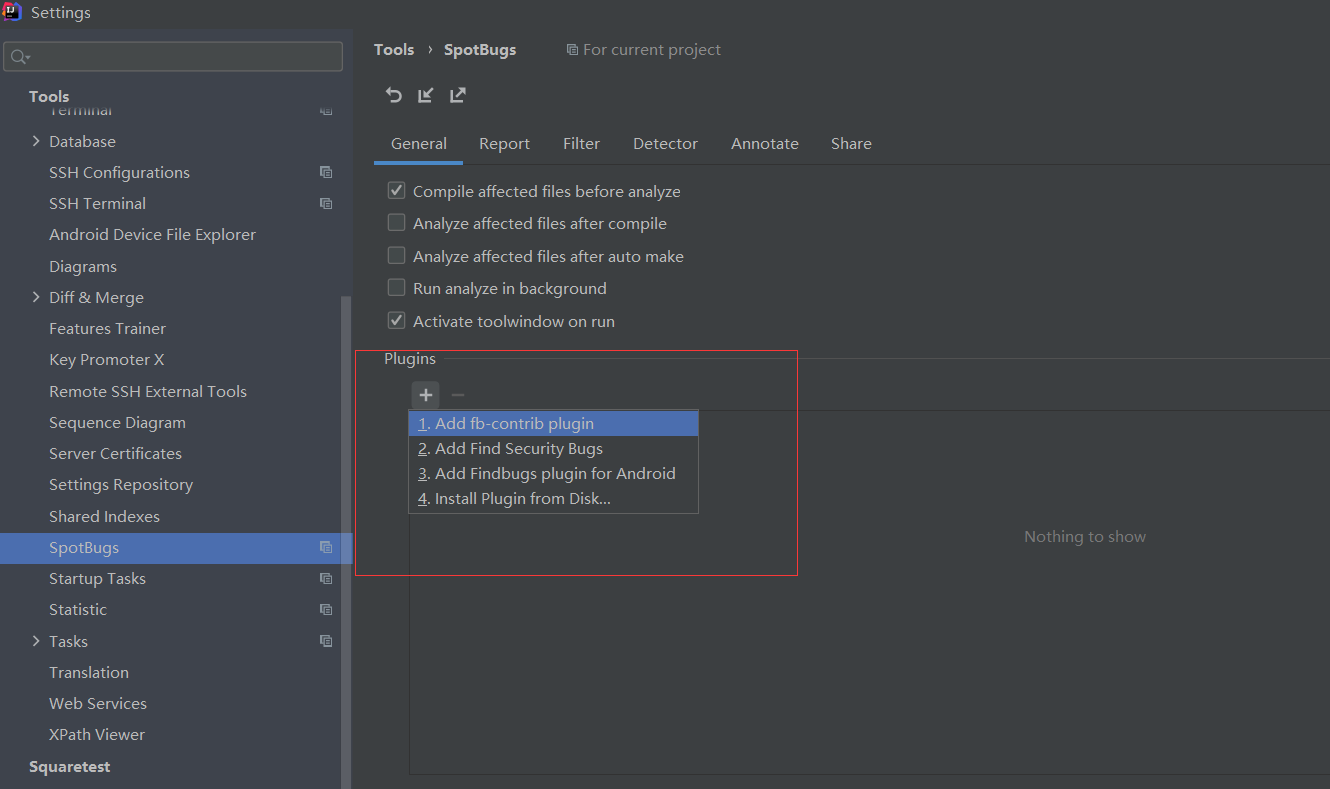Click the magnifier icon in the search box

pos(20,57)
